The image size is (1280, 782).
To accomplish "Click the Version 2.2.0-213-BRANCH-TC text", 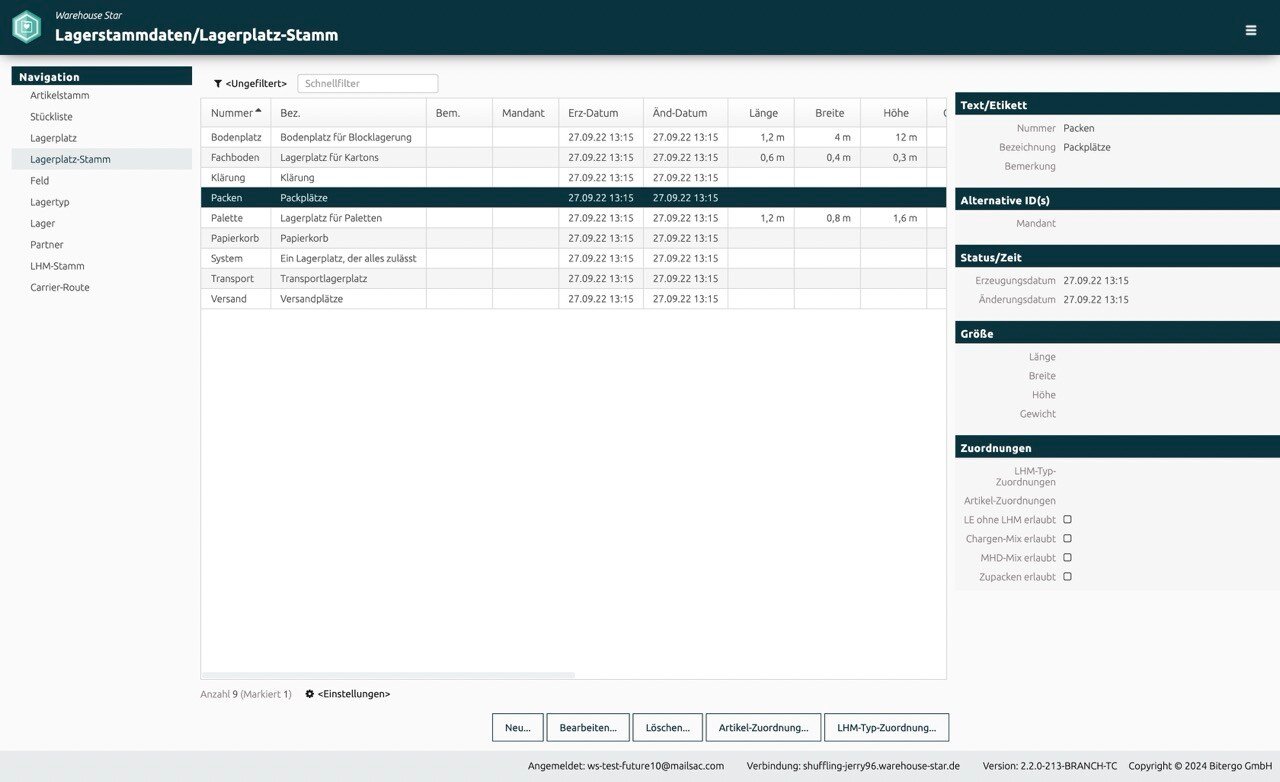I will pyautogui.click(x=1050, y=766).
